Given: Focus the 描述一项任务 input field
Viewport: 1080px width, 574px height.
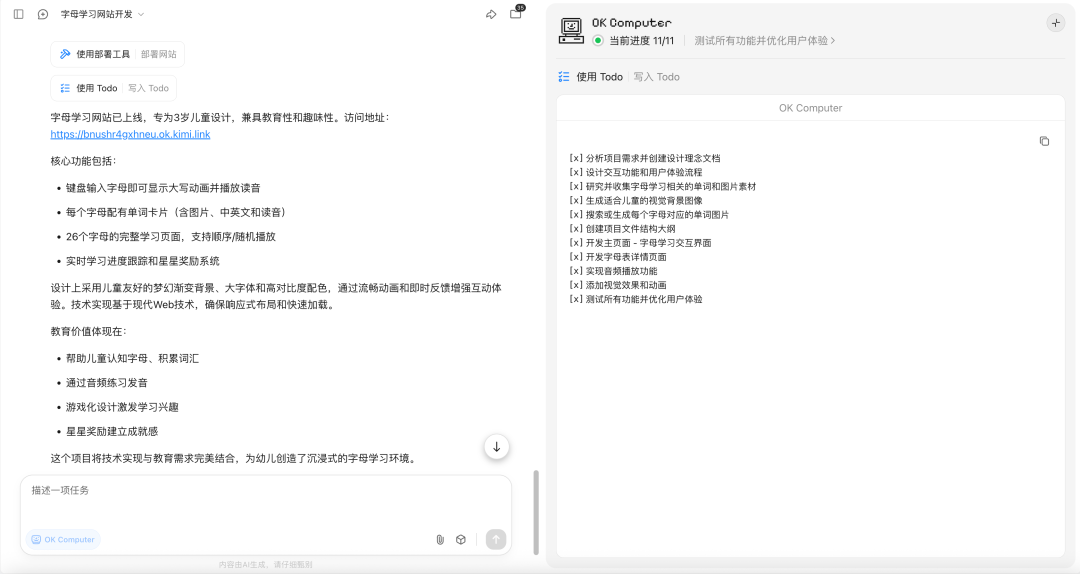Looking at the screenshot, I should click(266, 500).
